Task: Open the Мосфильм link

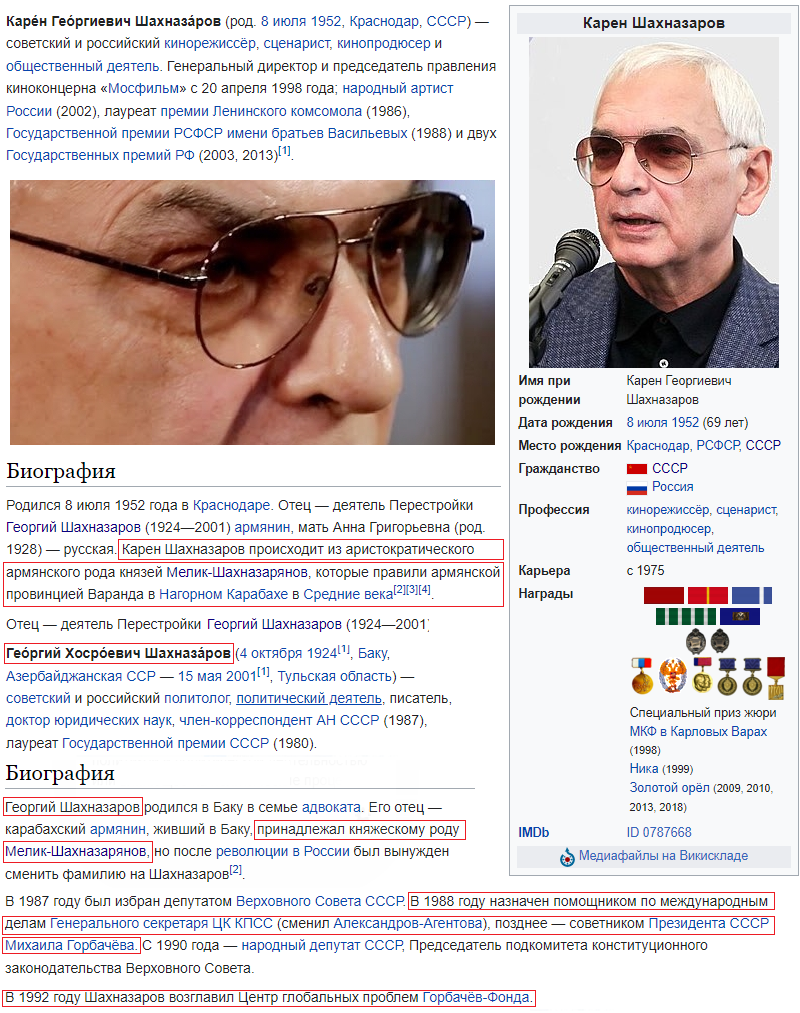Action: pos(143,89)
